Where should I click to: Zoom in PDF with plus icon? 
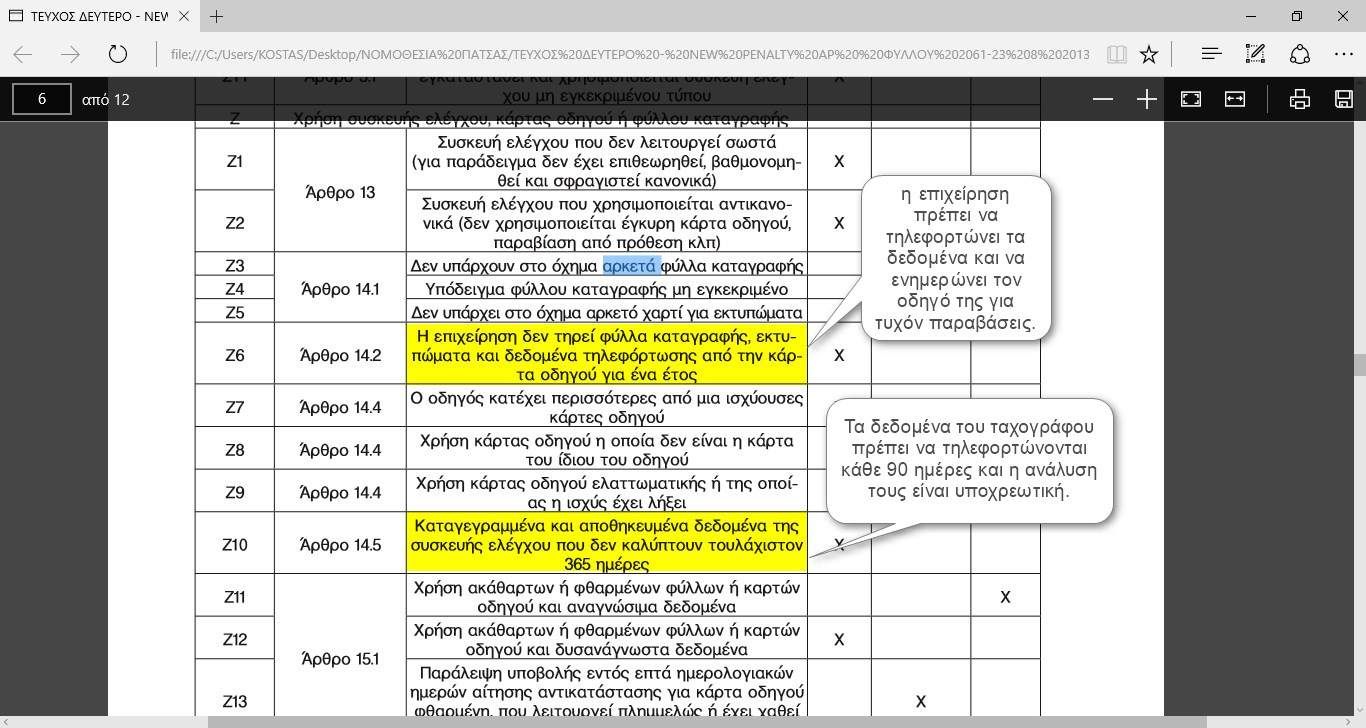(1147, 99)
